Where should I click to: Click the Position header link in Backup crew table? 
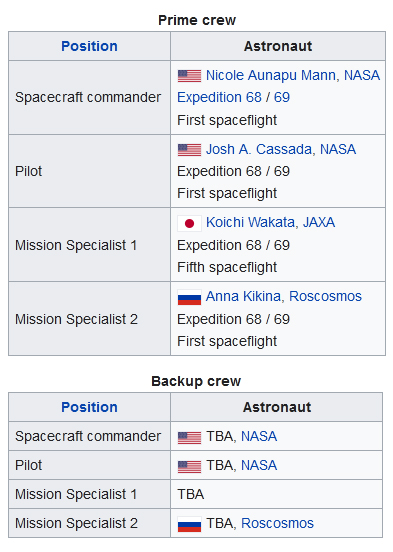89,407
